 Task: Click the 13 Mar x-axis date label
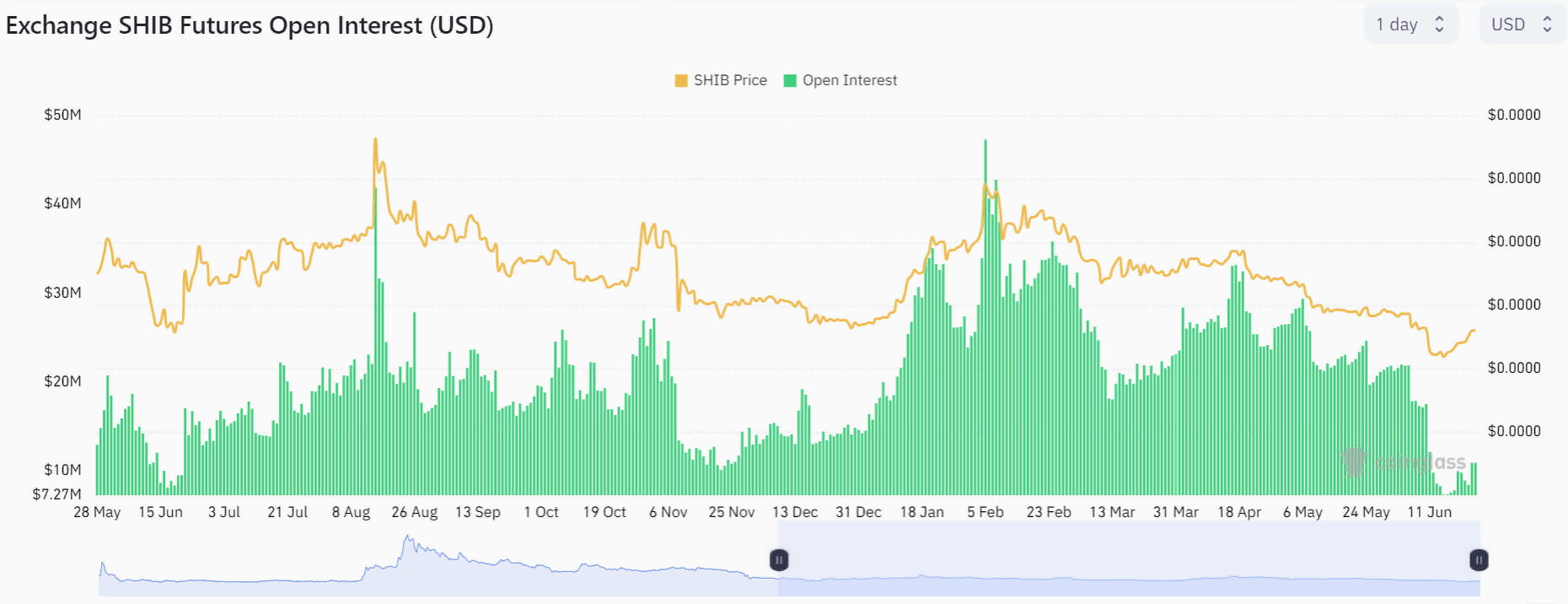click(1112, 512)
